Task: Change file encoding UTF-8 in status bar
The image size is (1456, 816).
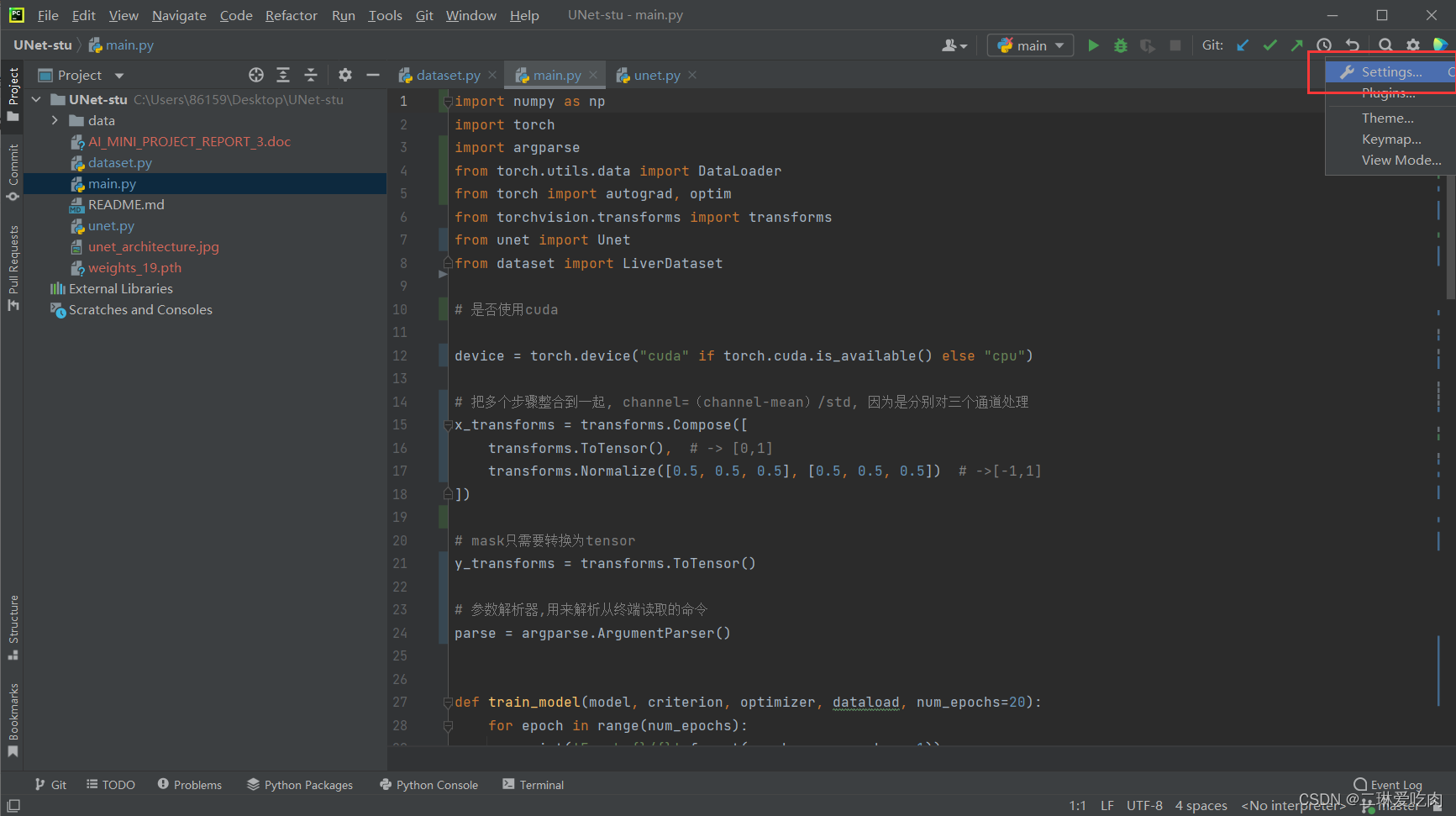Action: click(1144, 806)
